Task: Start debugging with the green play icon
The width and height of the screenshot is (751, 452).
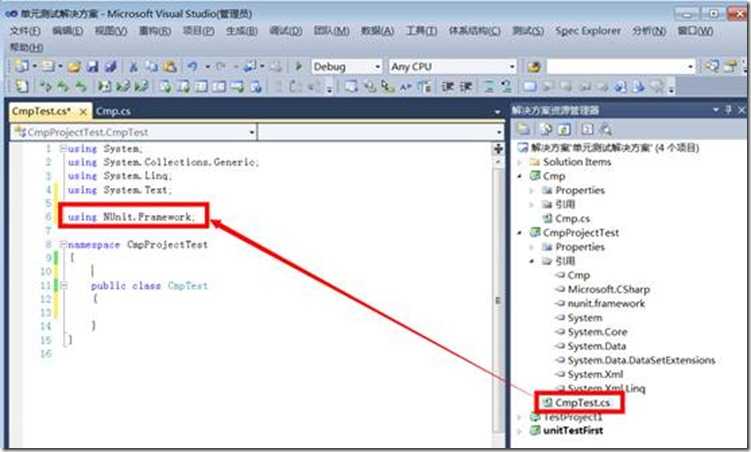Action: coord(299,67)
